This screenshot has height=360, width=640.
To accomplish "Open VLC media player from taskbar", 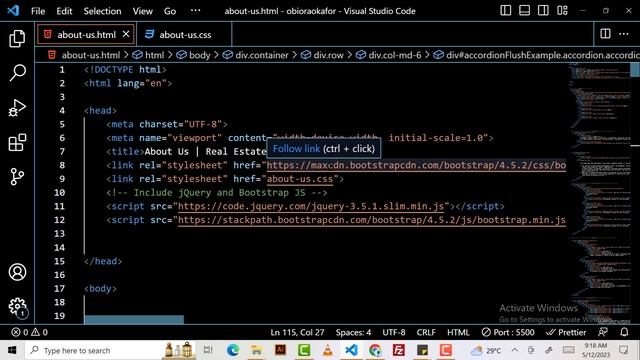I will tap(327, 350).
